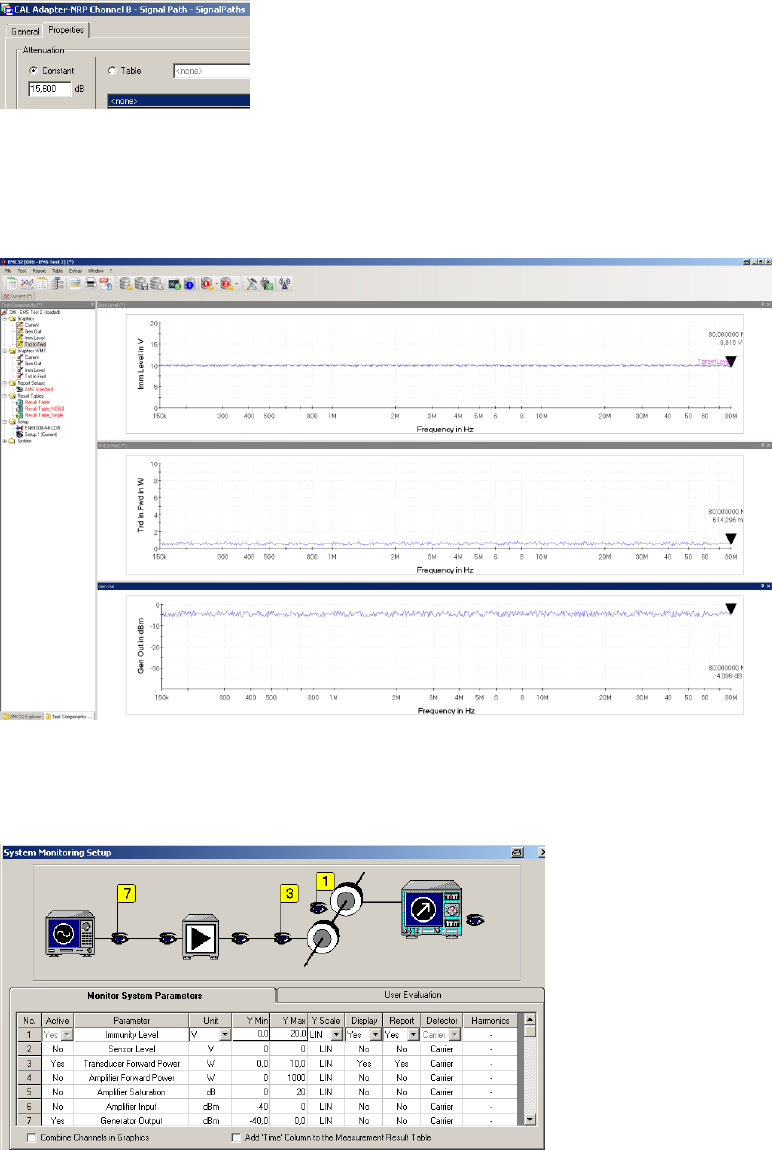Open the Display dropdown in row 1

pyautogui.click(x=375, y=1035)
